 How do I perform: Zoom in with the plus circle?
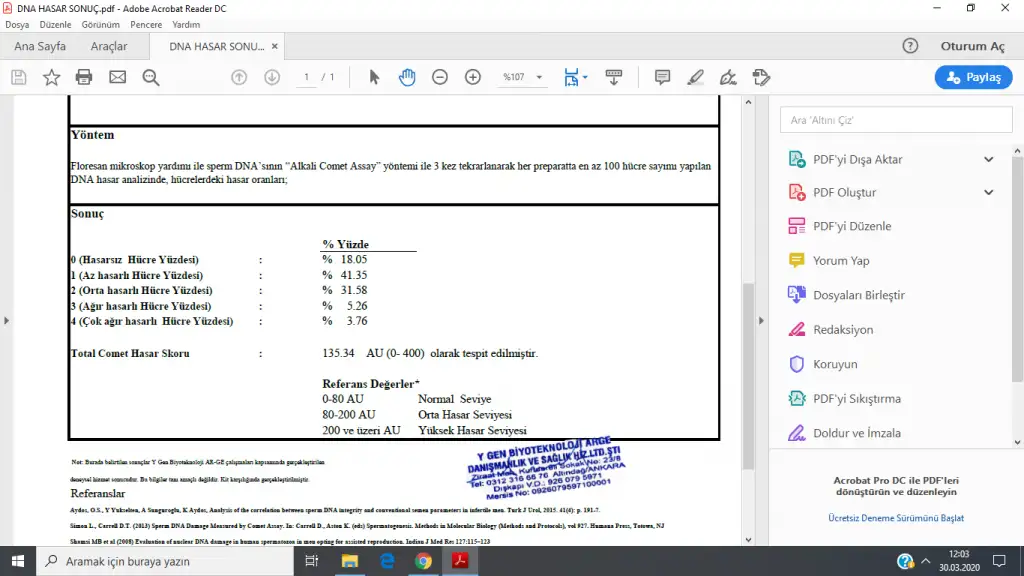[x=473, y=77]
